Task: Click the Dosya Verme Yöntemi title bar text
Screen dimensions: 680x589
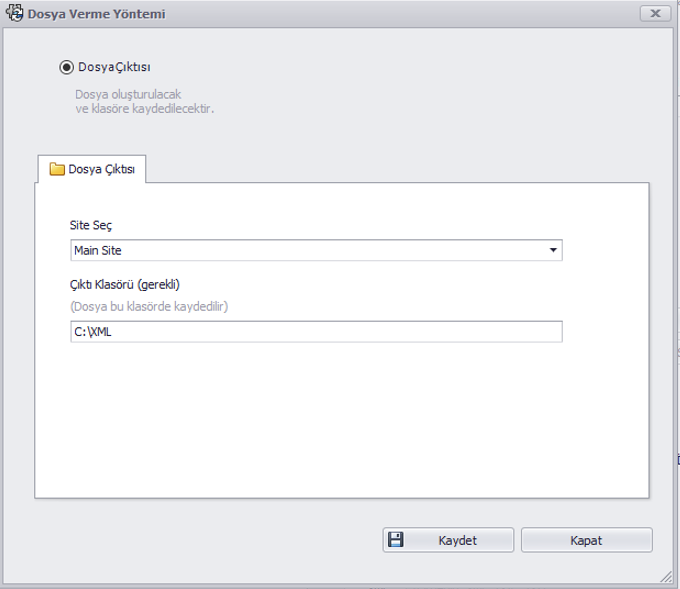Action: click(x=96, y=14)
